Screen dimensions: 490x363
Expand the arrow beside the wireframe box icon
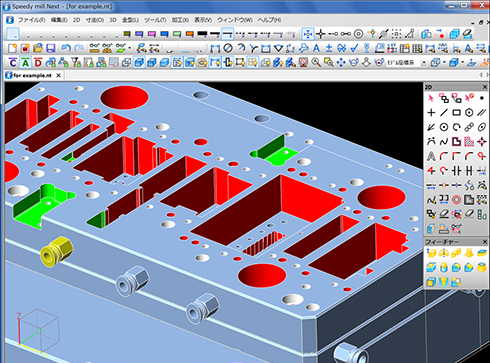445,63
